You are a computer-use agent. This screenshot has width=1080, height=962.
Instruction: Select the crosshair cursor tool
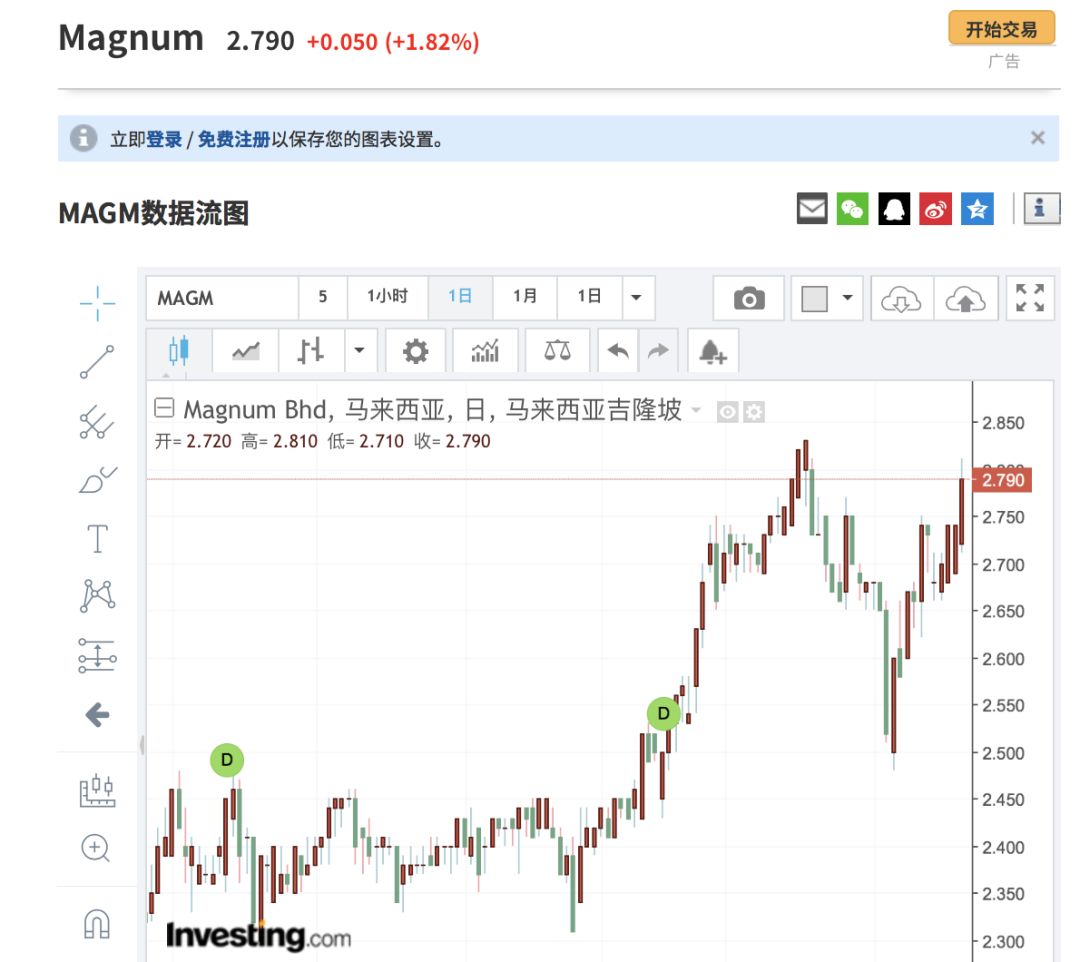tap(97, 303)
